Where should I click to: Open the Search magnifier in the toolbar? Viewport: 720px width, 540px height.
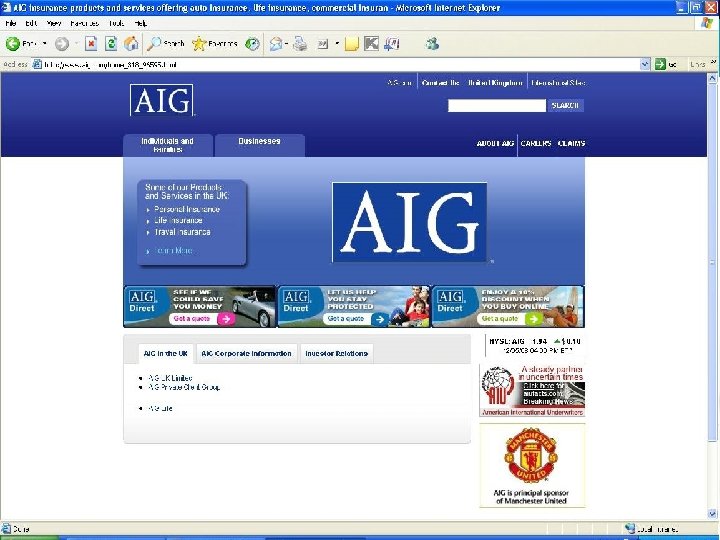[x=166, y=44]
